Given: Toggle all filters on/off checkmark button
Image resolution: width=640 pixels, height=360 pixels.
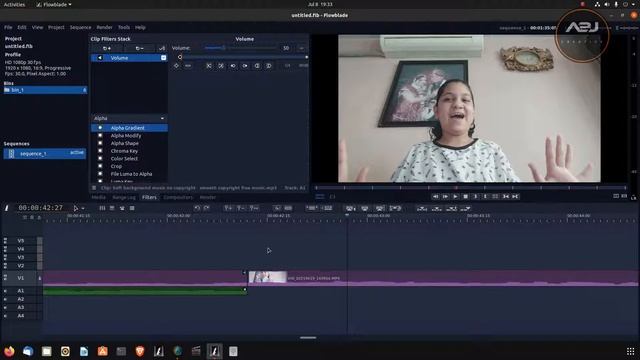Looking at the screenshot, I should point(162,48).
